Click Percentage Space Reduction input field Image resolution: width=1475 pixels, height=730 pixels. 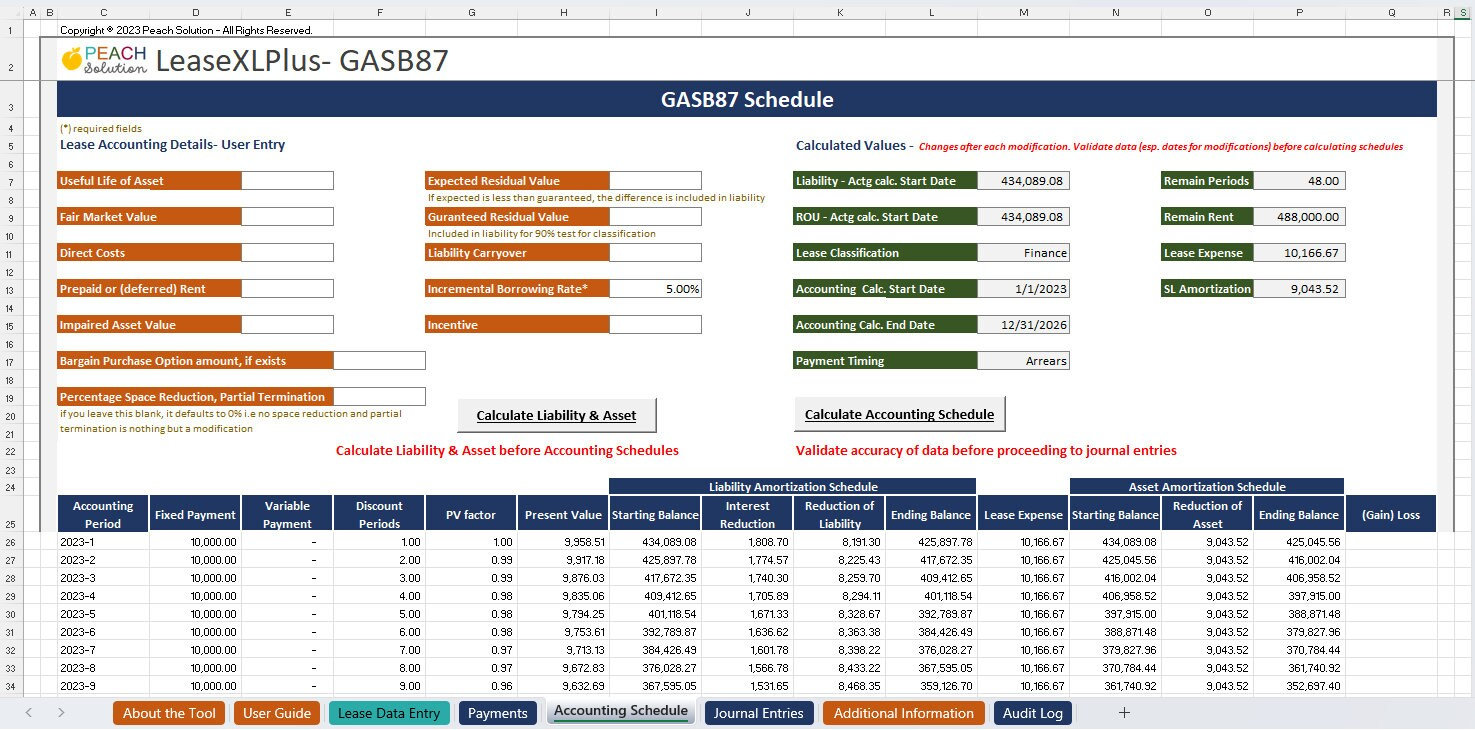coord(379,397)
